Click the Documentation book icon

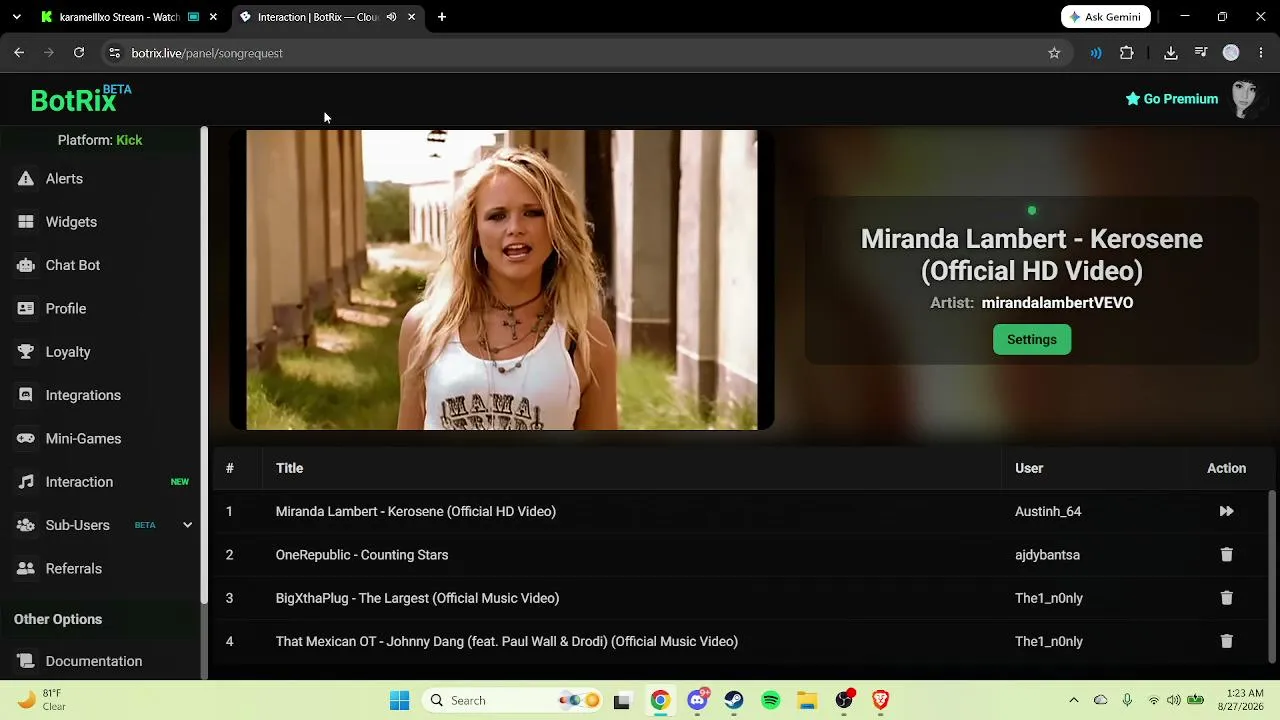[x=26, y=661]
